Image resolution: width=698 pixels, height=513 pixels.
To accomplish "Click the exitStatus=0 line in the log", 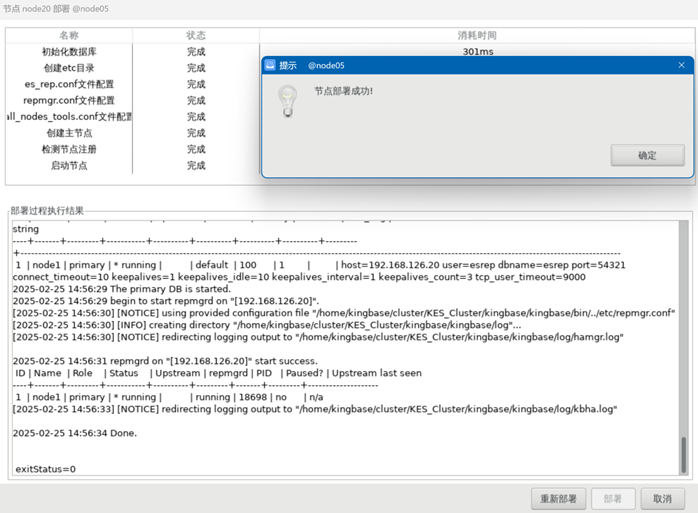I will (x=44, y=469).
